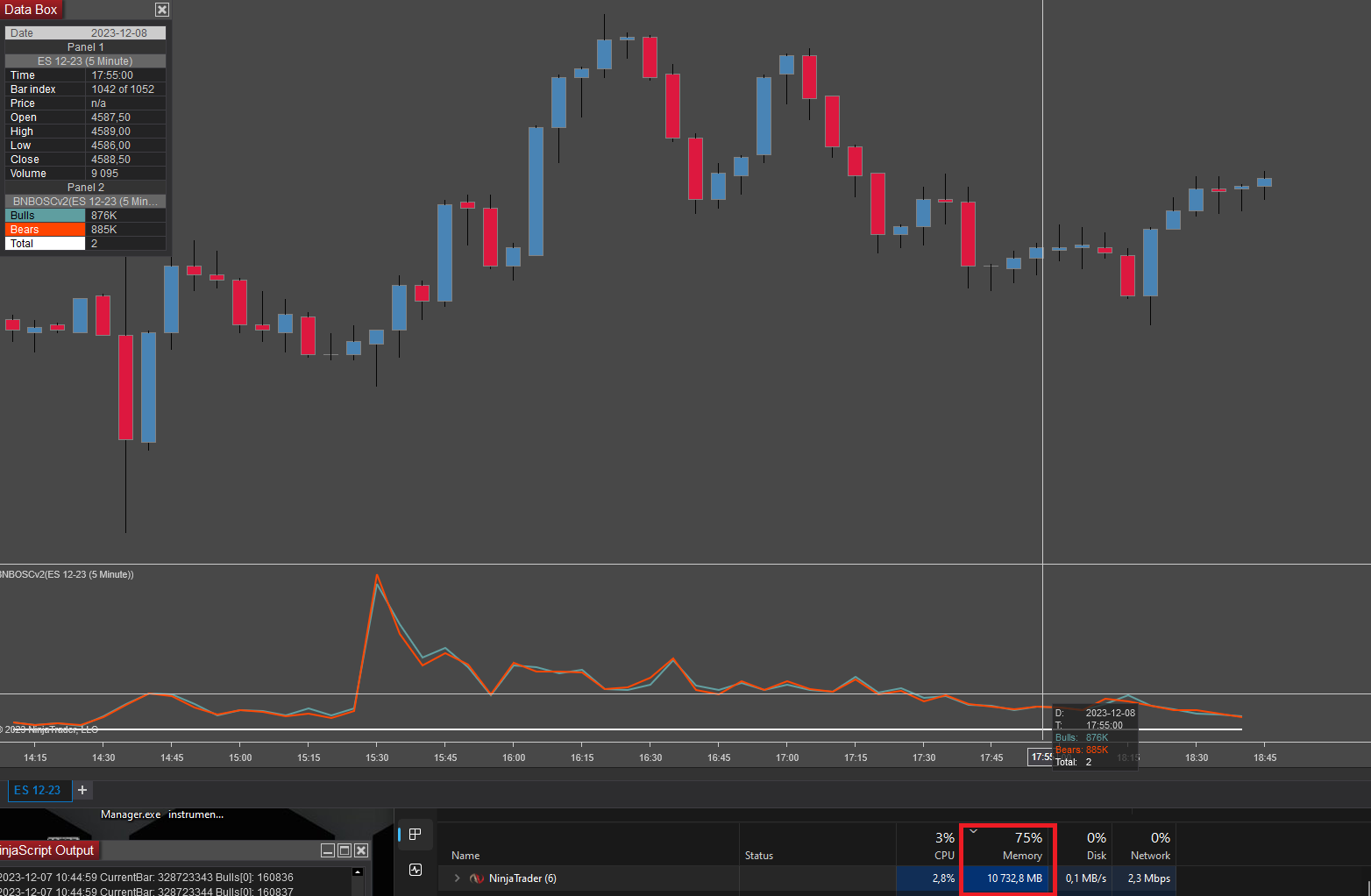This screenshot has width=1371, height=896.
Task: Click the Time value 17:55:00 in Data Box
Action: pyautogui.click(x=112, y=75)
